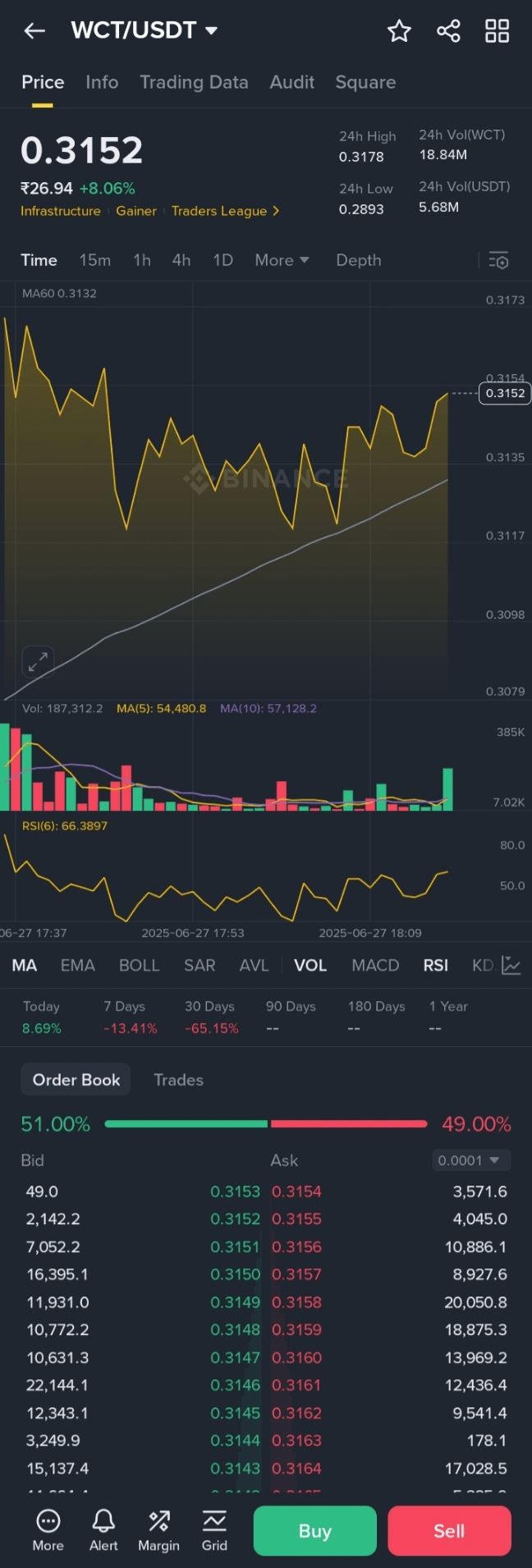Tap the 0.3152 current price marker on chart
Viewport: 532px width, 1568px height.
[x=505, y=393]
